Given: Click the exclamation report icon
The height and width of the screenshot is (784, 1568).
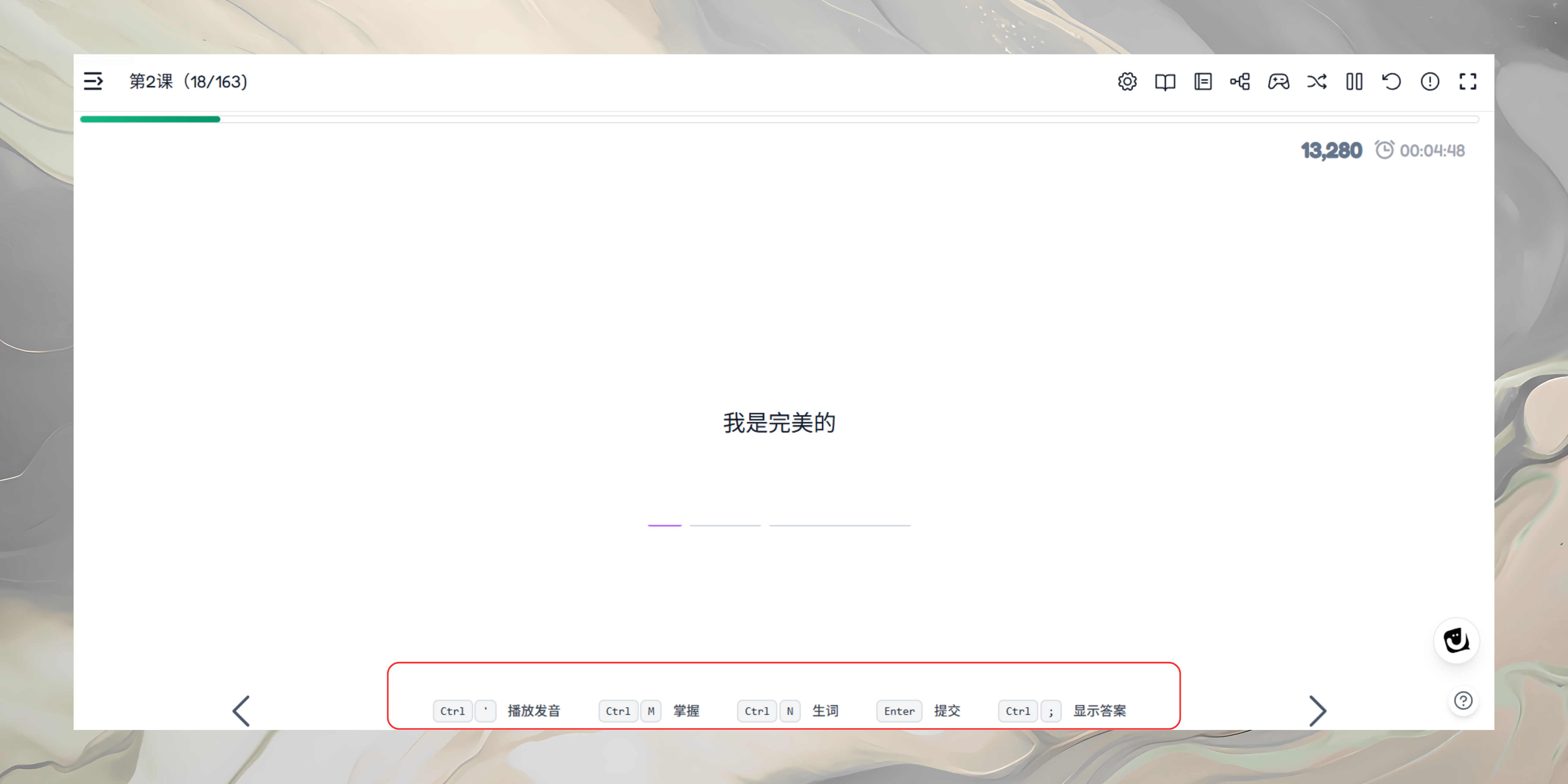Looking at the screenshot, I should tap(1430, 81).
